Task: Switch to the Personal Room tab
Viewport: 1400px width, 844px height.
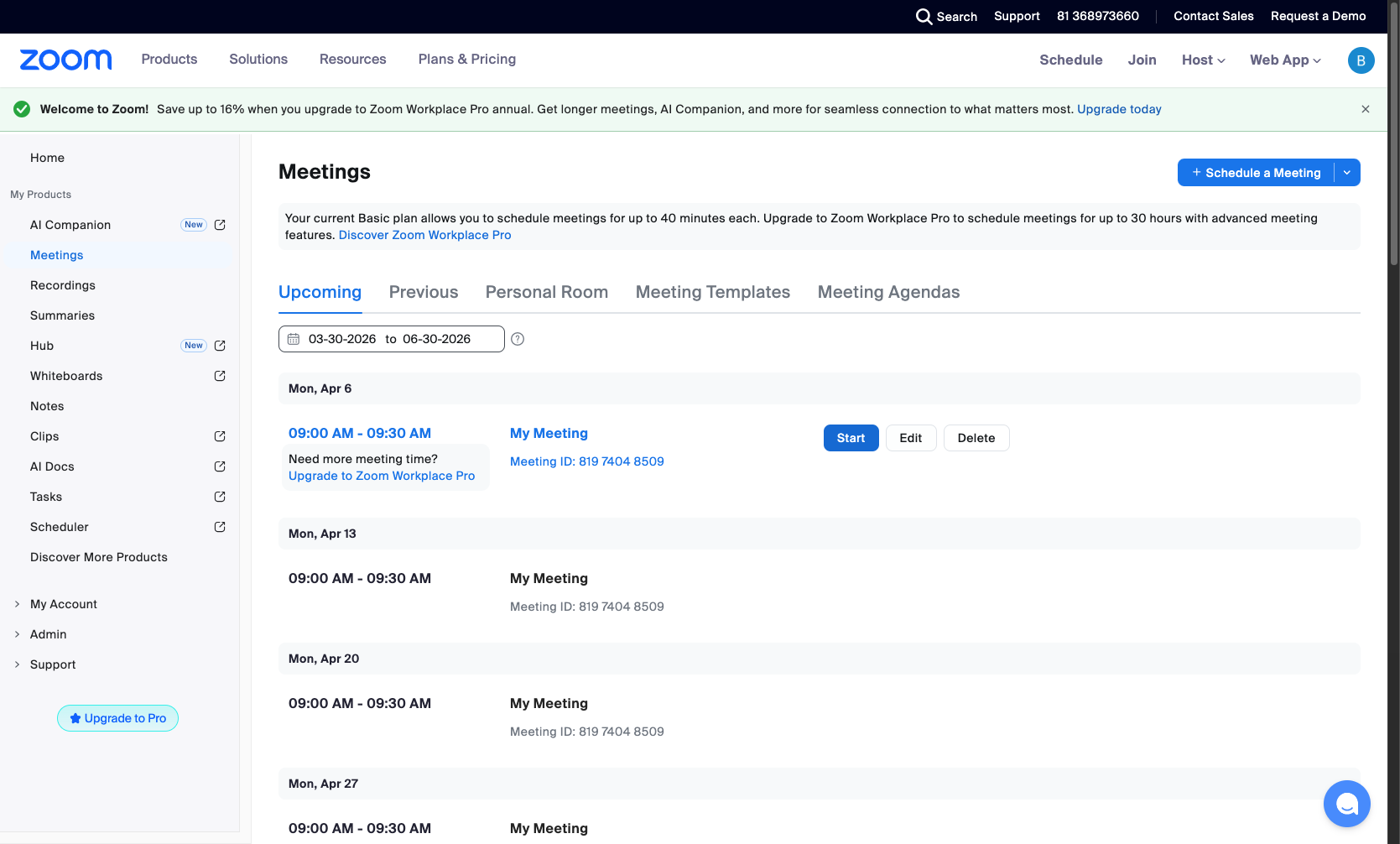Action: click(547, 292)
